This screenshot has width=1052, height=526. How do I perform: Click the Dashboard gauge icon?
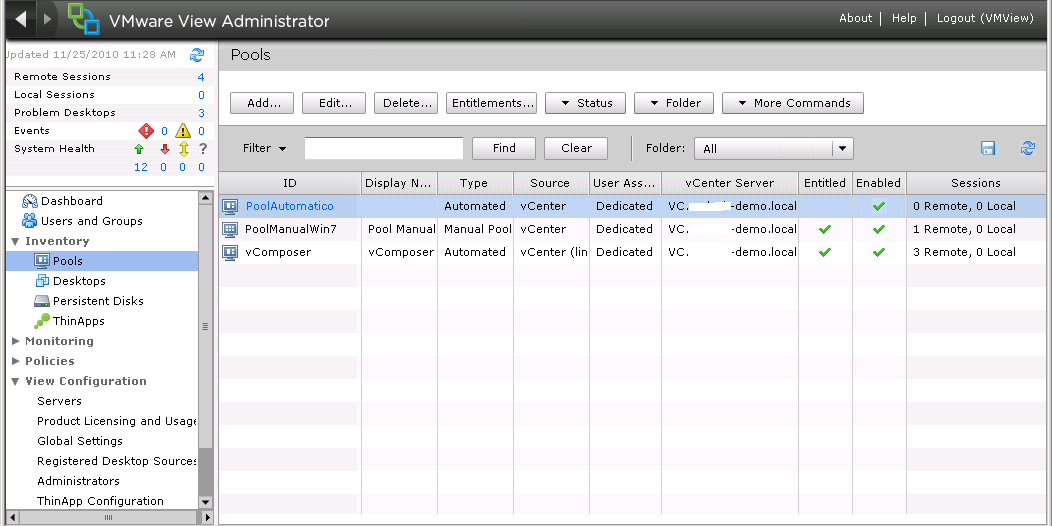click(30, 201)
